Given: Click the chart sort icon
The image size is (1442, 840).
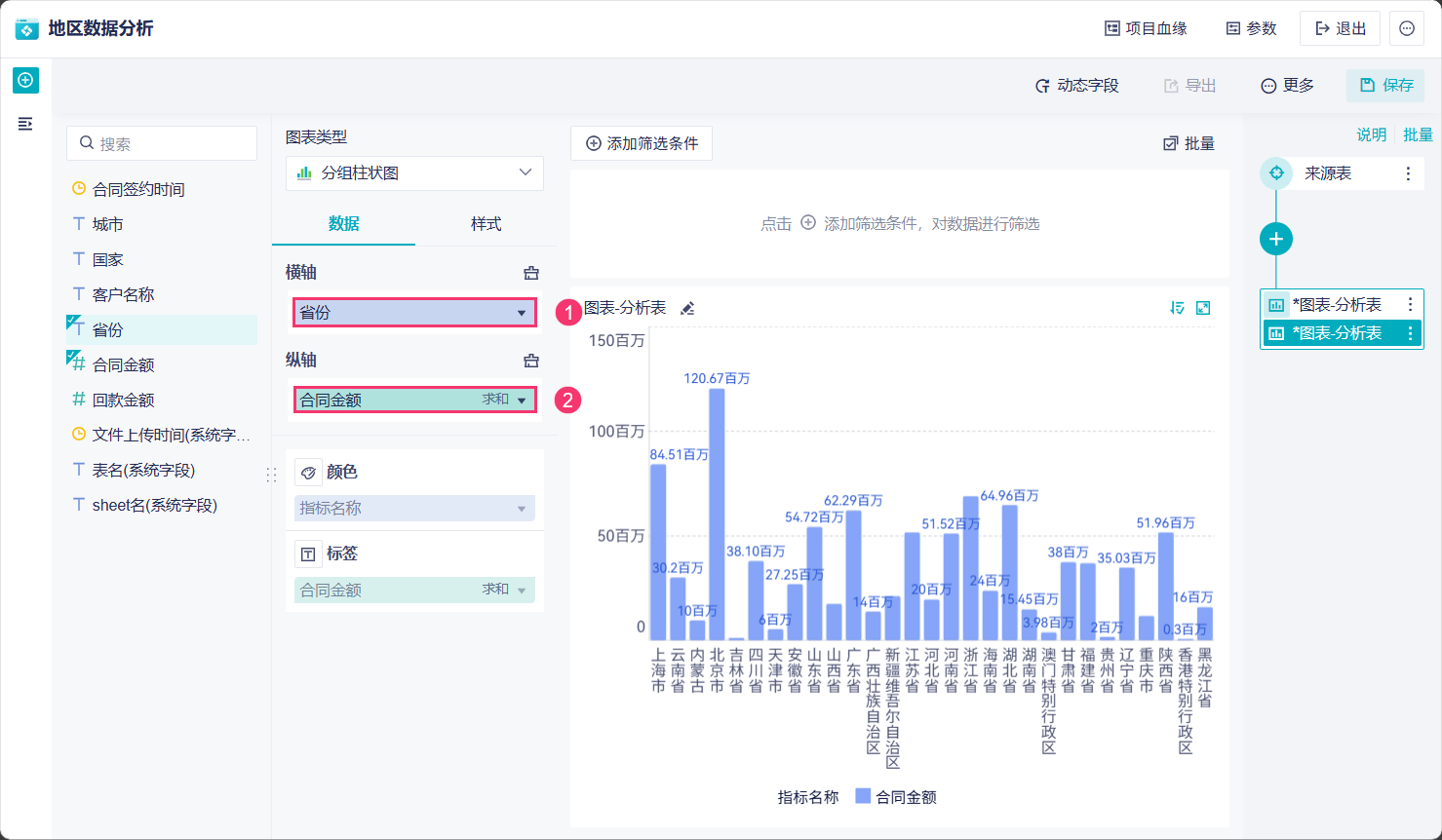Looking at the screenshot, I should point(1177,308).
